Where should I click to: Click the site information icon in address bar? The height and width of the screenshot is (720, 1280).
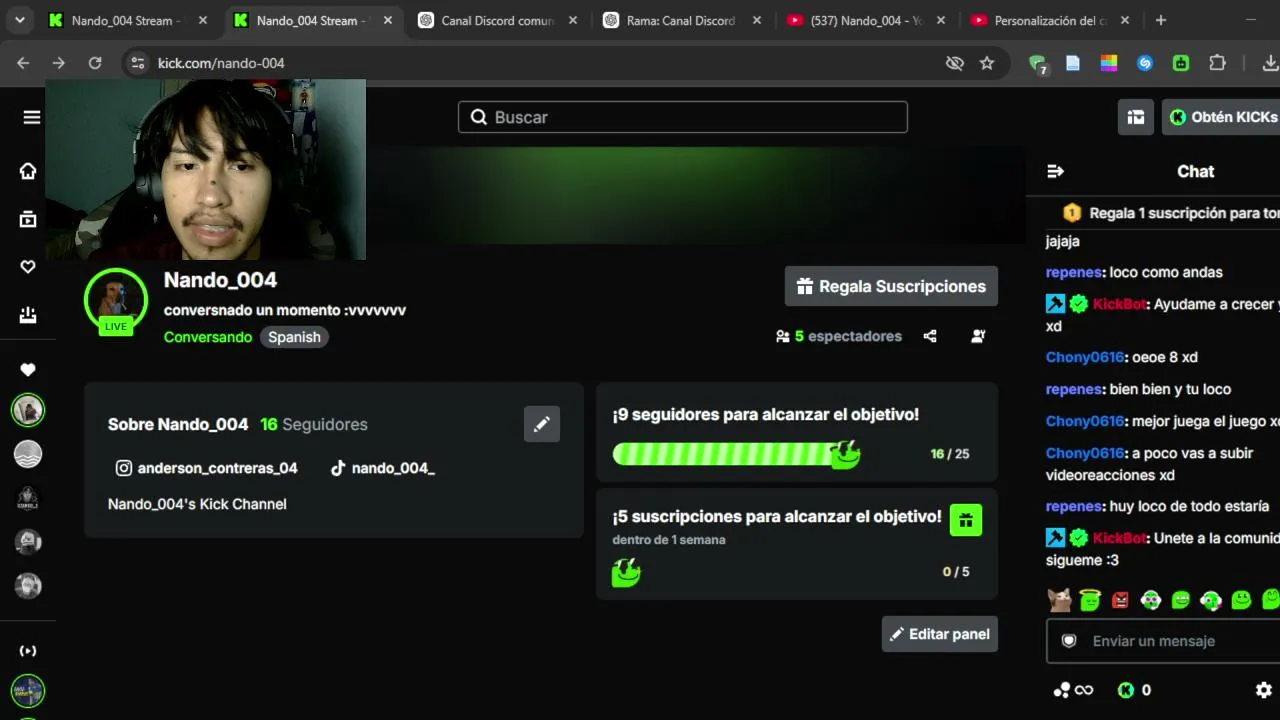coord(138,63)
